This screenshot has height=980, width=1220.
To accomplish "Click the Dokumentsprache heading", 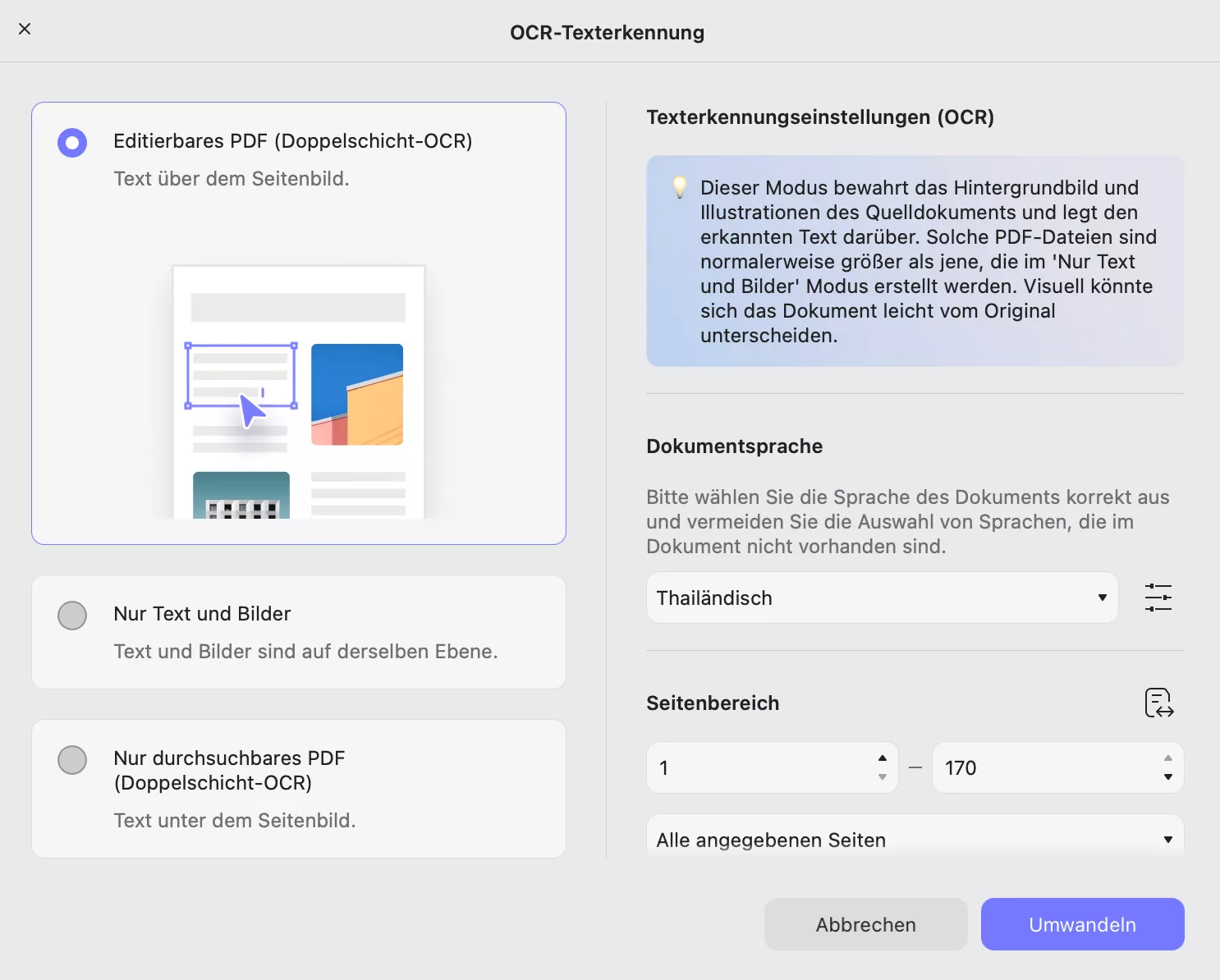I will point(735,446).
